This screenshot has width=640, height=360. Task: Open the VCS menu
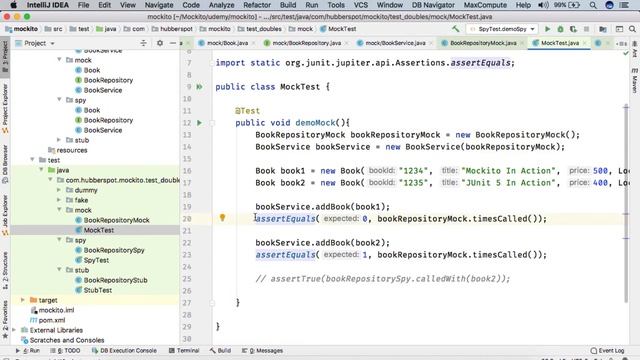coord(360,5)
